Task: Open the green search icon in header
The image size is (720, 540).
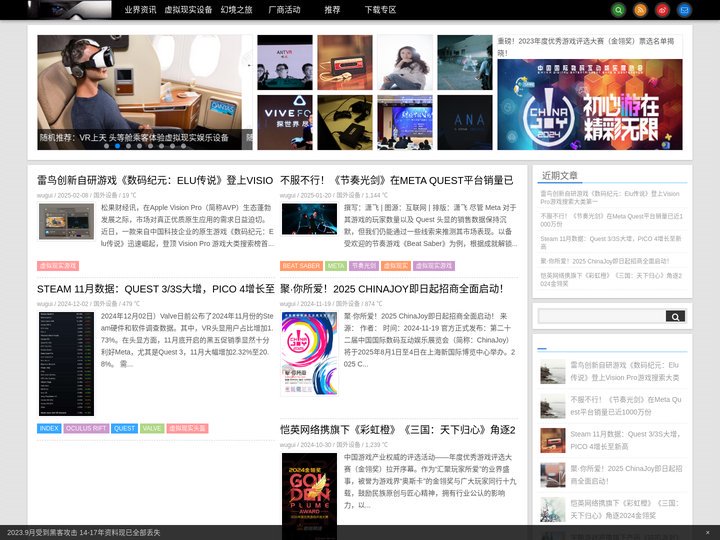Action: click(619, 10)
